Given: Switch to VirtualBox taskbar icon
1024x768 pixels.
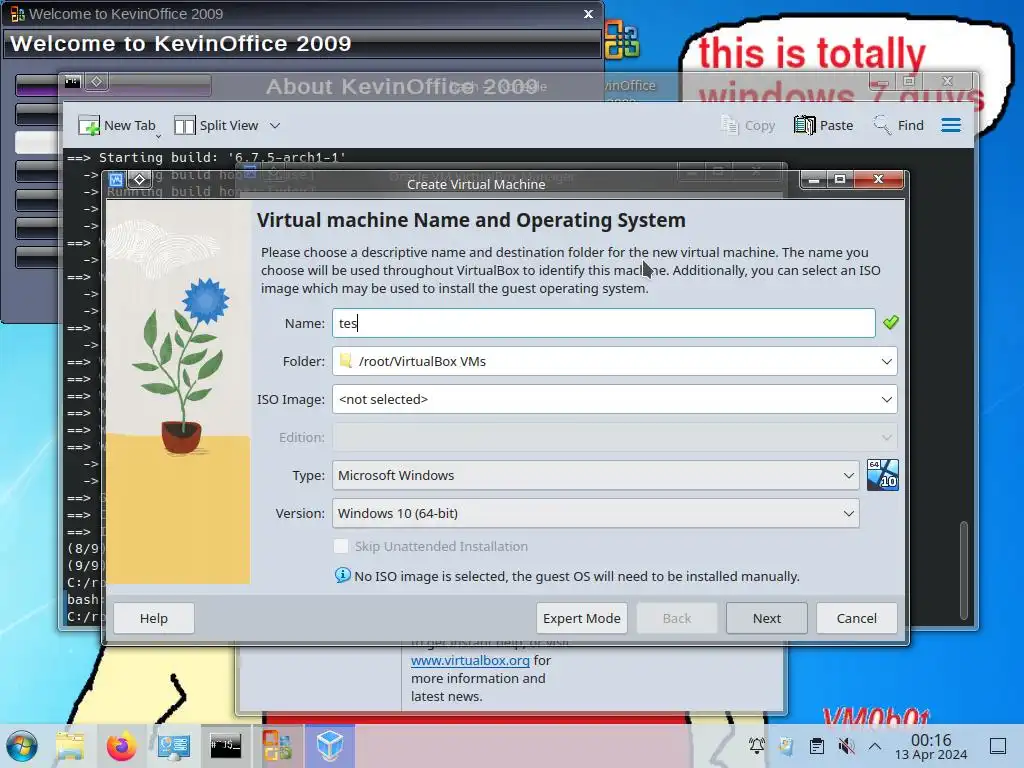Looking at the screenshot, I should [x=330, y=745].
